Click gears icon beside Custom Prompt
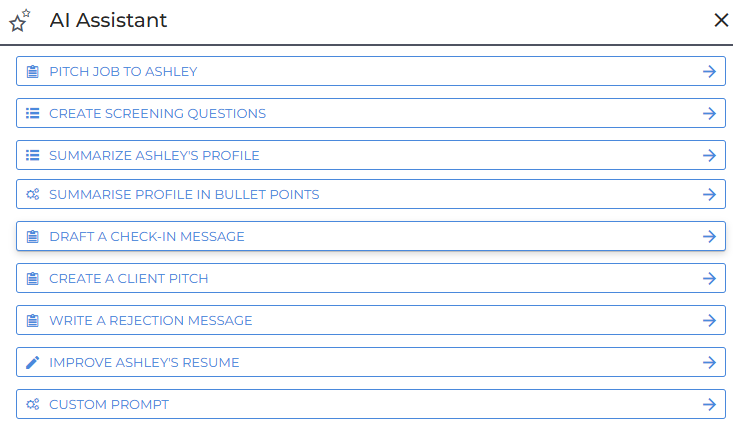Screen dimensions: 733x432 coord(33,404)
